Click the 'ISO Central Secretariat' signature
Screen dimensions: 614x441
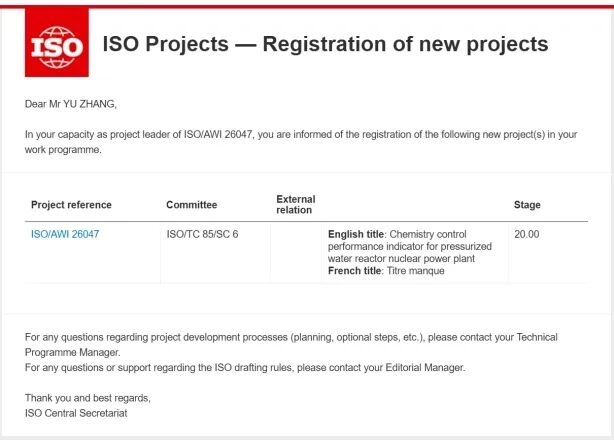coord(76,411)
